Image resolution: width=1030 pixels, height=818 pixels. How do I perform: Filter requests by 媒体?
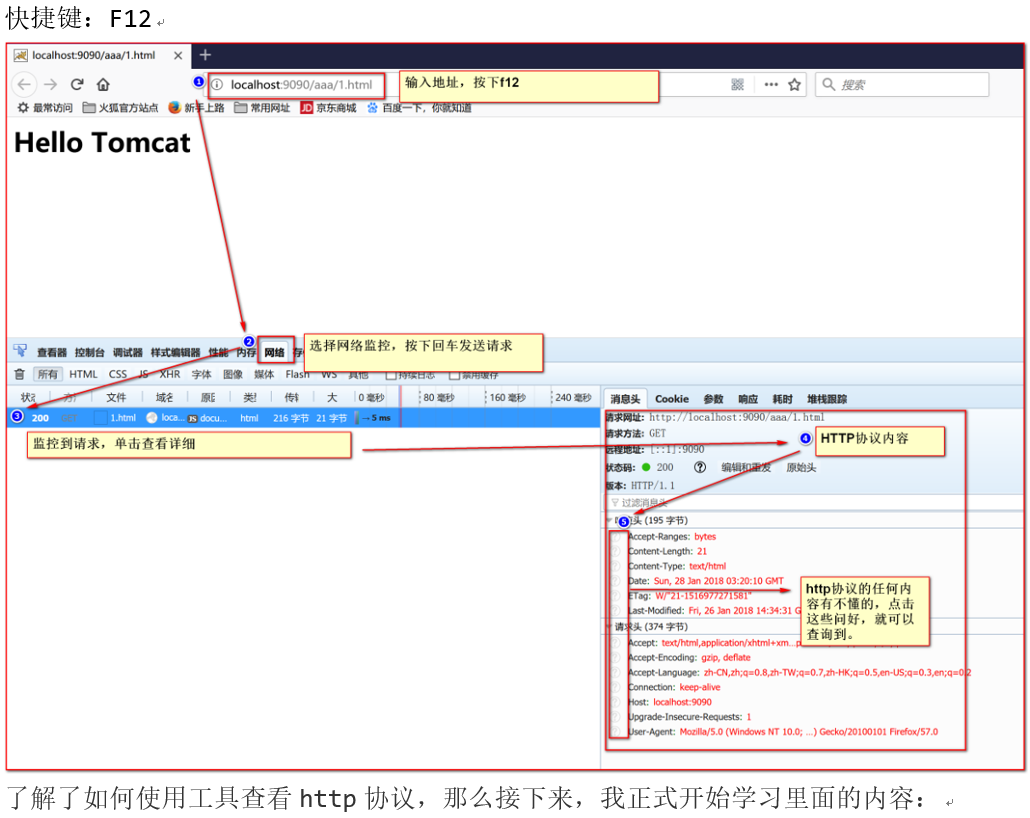point(264,374)
